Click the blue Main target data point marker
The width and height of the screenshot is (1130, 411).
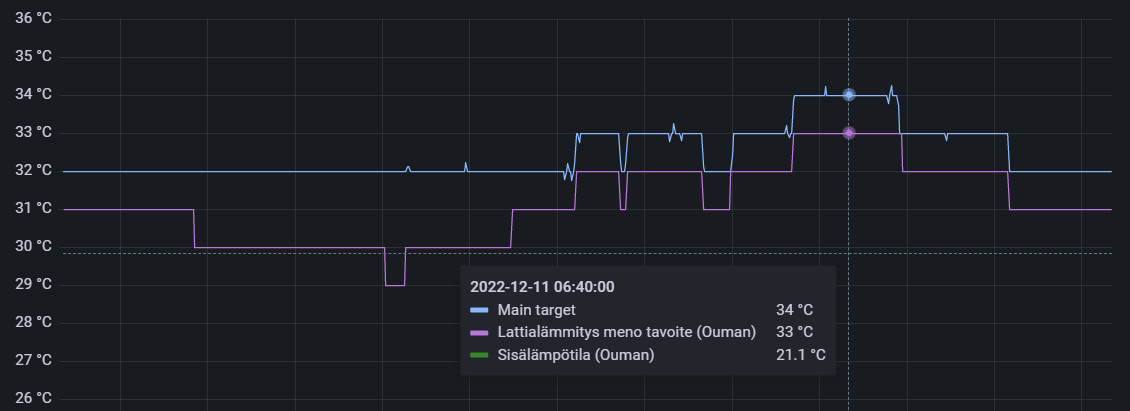849,95
